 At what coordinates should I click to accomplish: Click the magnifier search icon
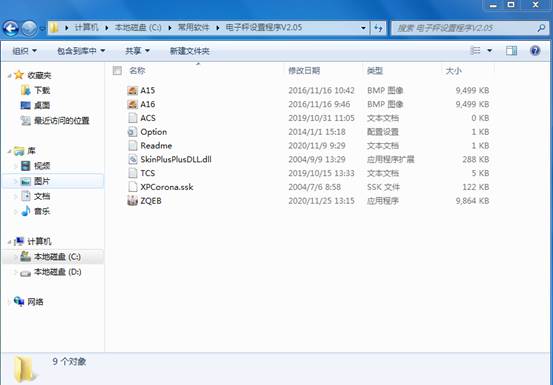tap(541, 28)
